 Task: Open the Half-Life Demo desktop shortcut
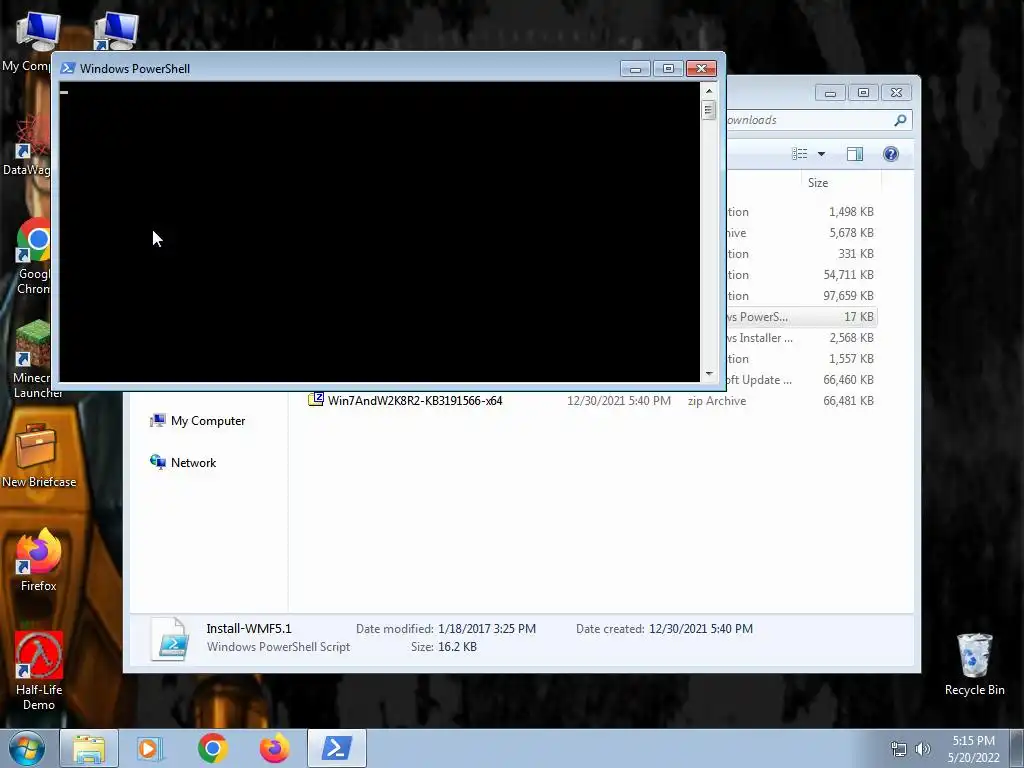point(39,671)
